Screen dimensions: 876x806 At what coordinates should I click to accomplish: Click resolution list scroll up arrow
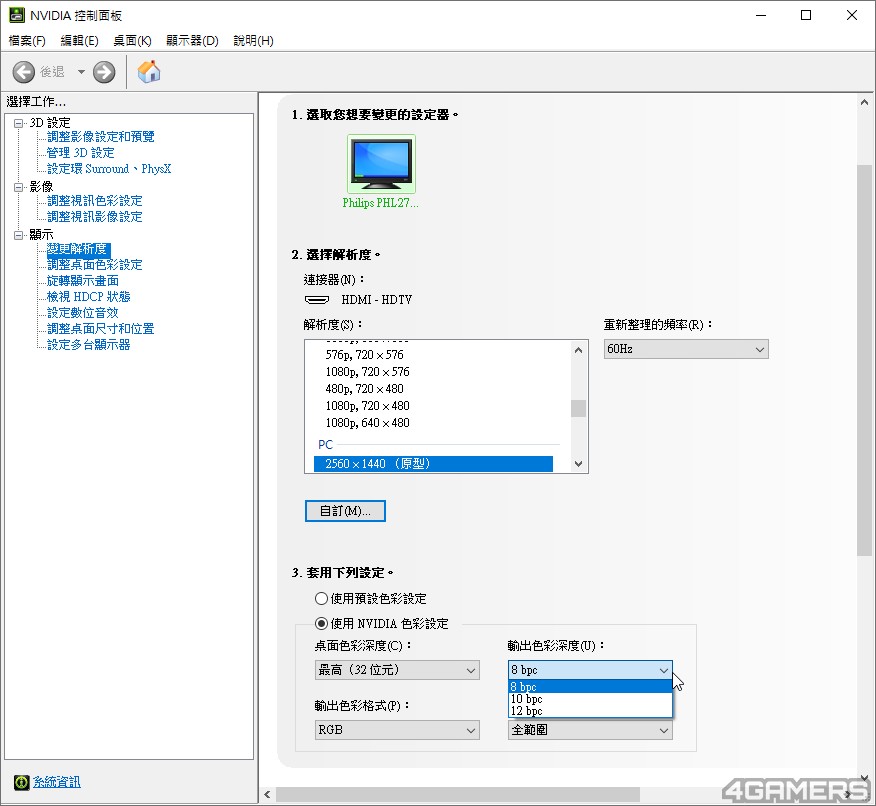coord(579,350)
